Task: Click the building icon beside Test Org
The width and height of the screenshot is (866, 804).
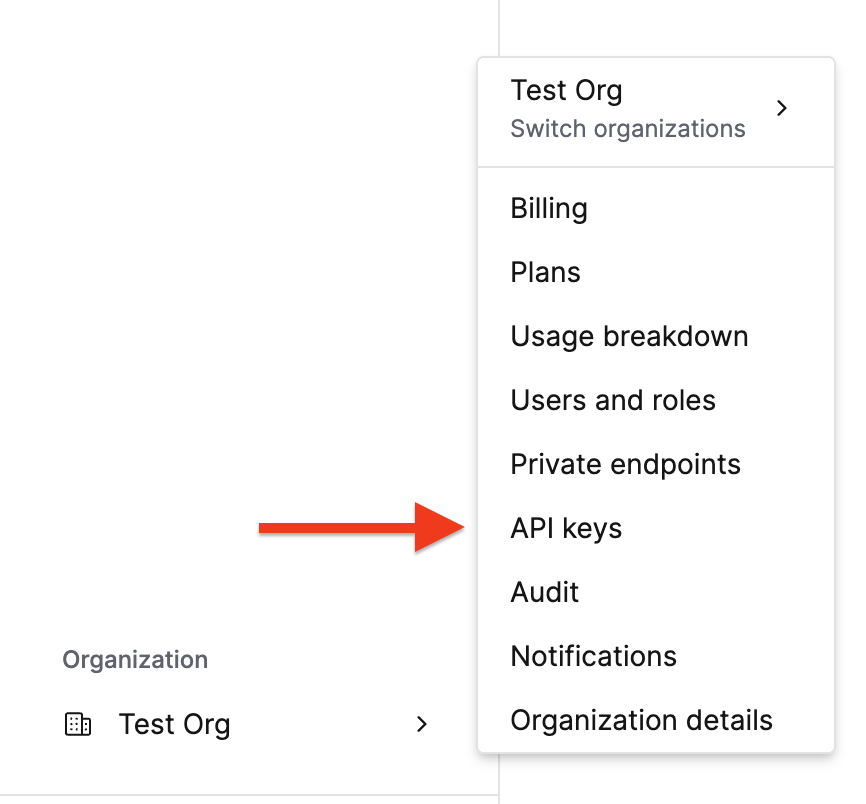Action: (x=78, y=725)
